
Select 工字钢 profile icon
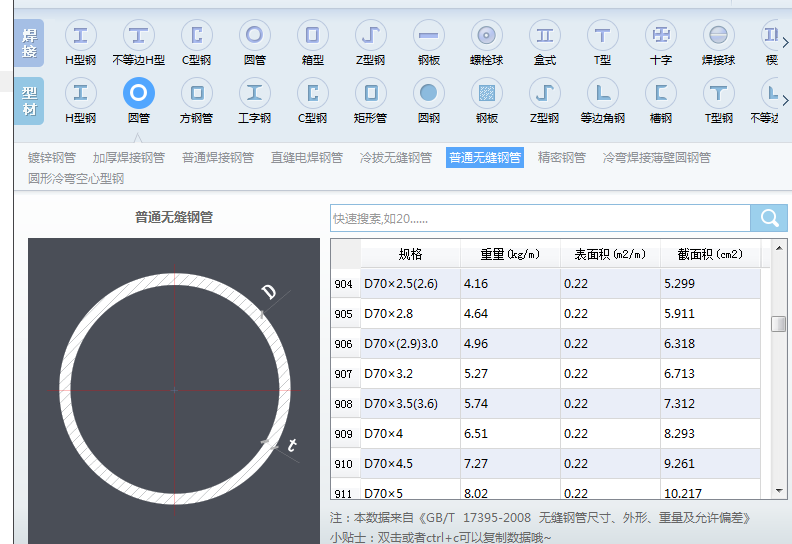(x=255, y=93)
